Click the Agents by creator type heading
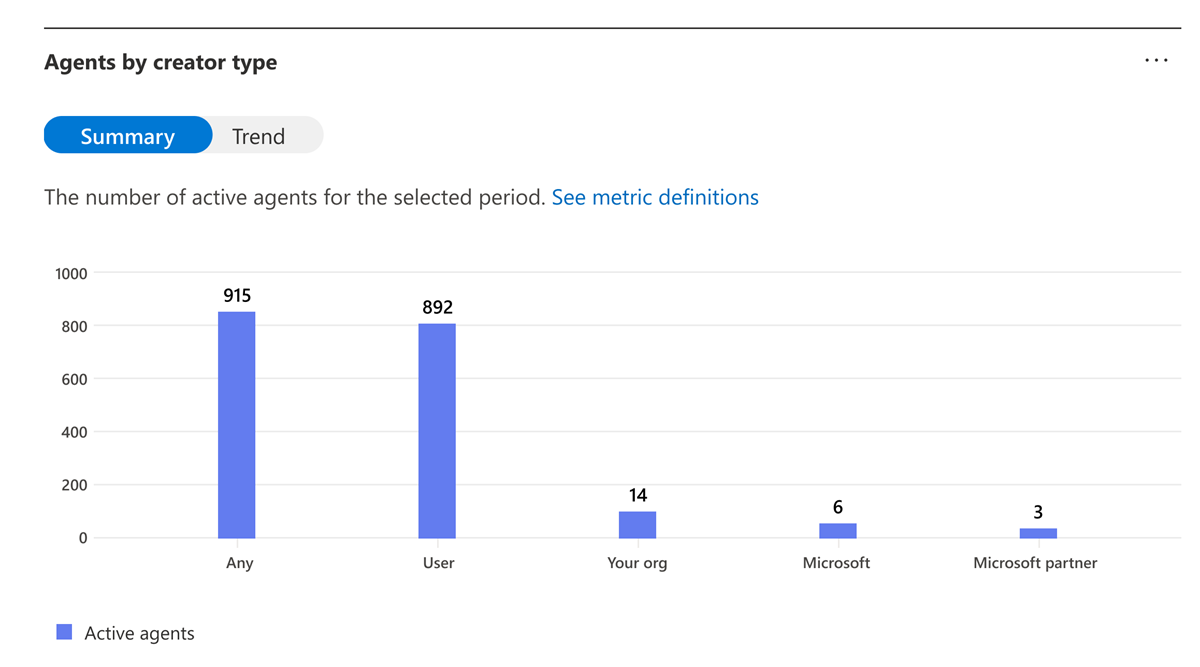The image size is (1200, 667). (x=161, y=62)
